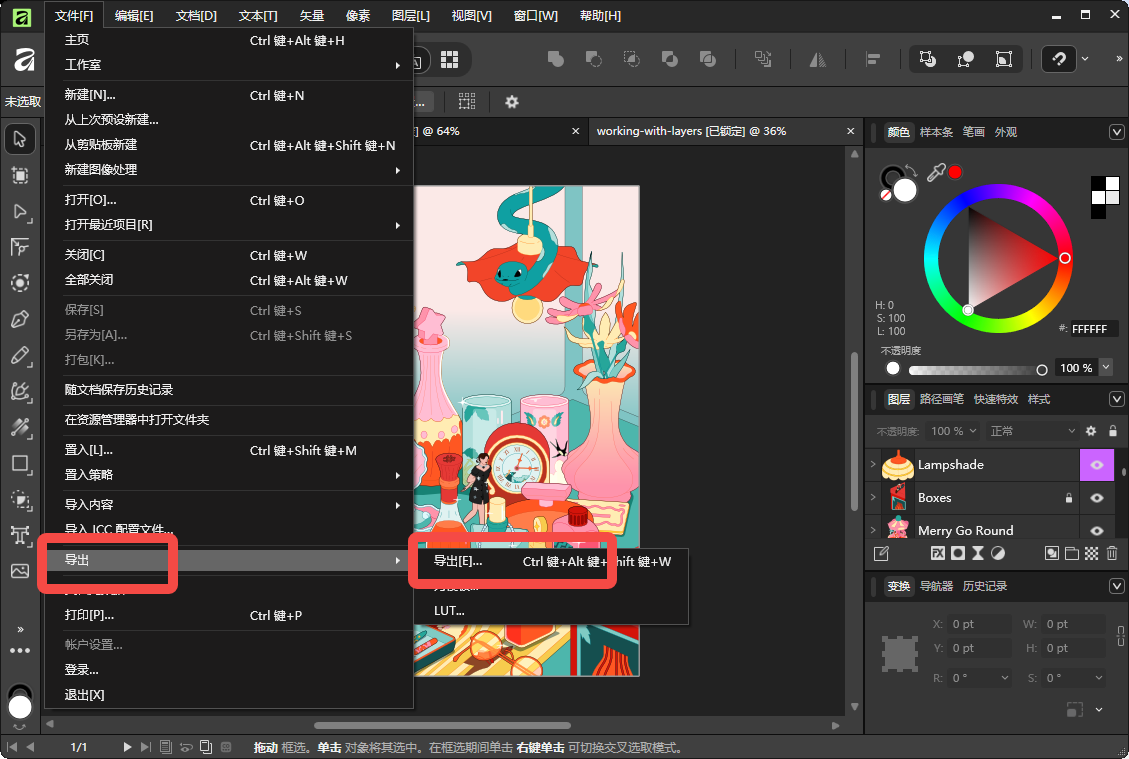Click the Intersect boolean operation icon
Viewport: 1129px width, 759px height.
pyautogui.click(x=631, y=59)
